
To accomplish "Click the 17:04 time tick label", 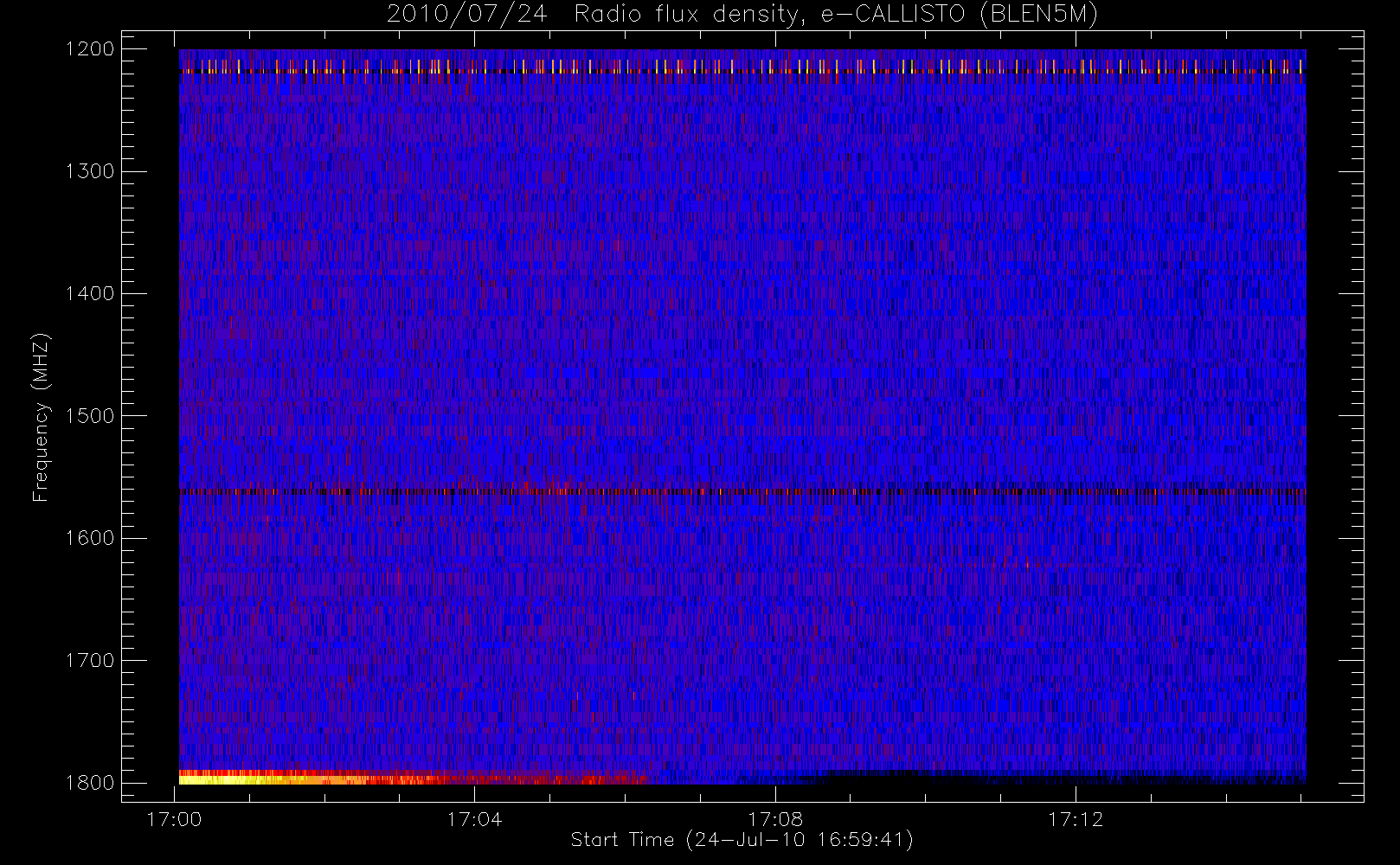I will tap(474, 819).
